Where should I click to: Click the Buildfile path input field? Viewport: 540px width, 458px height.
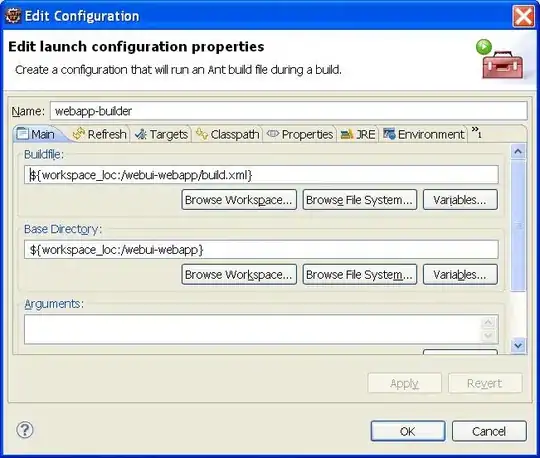coord(261,175)
